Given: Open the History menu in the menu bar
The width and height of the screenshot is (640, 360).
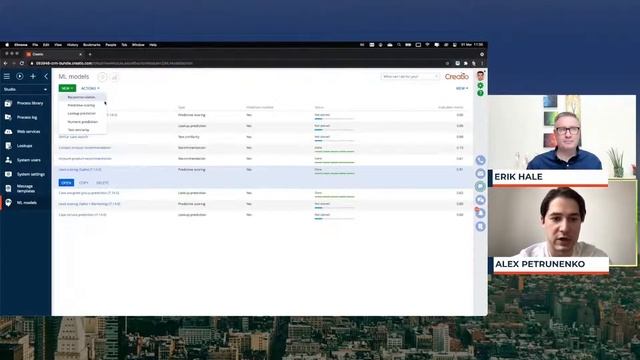Looking at the screenshot, I should (72, 45).
